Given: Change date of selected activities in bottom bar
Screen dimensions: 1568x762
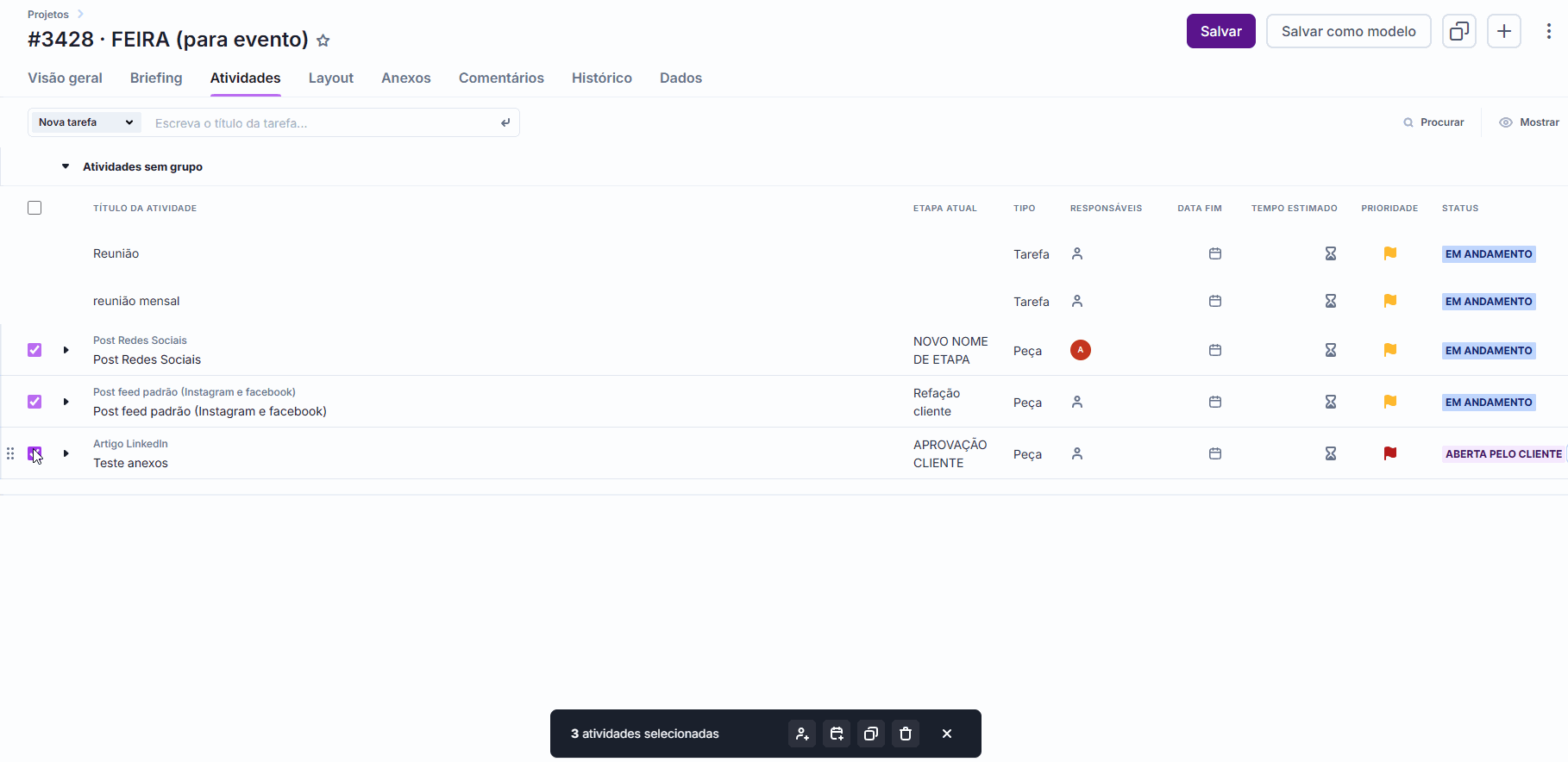Looking at the screenshot, I should 837,734.
